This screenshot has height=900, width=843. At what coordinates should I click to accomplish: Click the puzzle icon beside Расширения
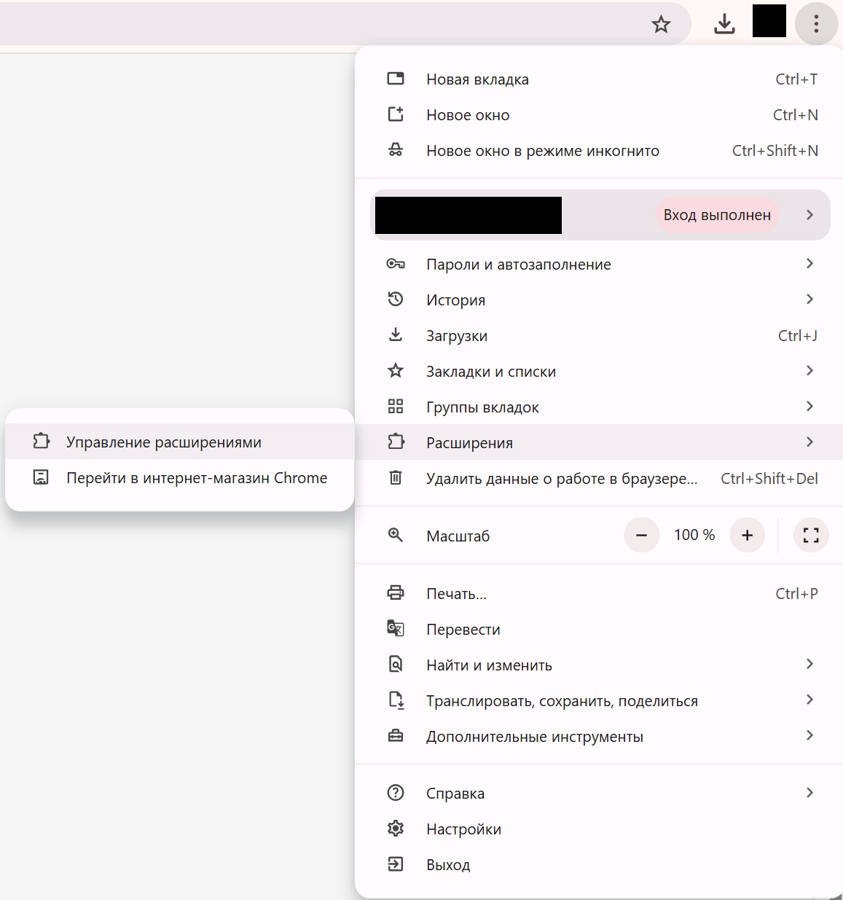click(x=395, y=442)
